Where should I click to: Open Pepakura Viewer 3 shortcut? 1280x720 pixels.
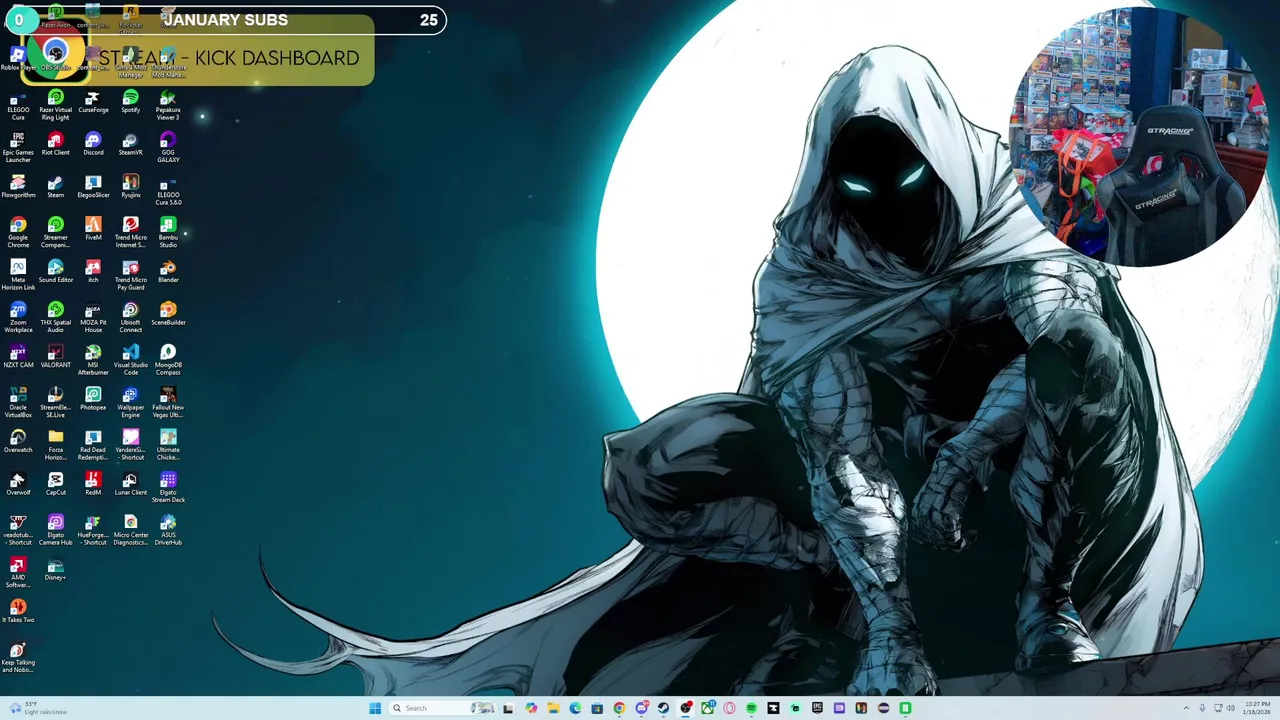point(168,105)
